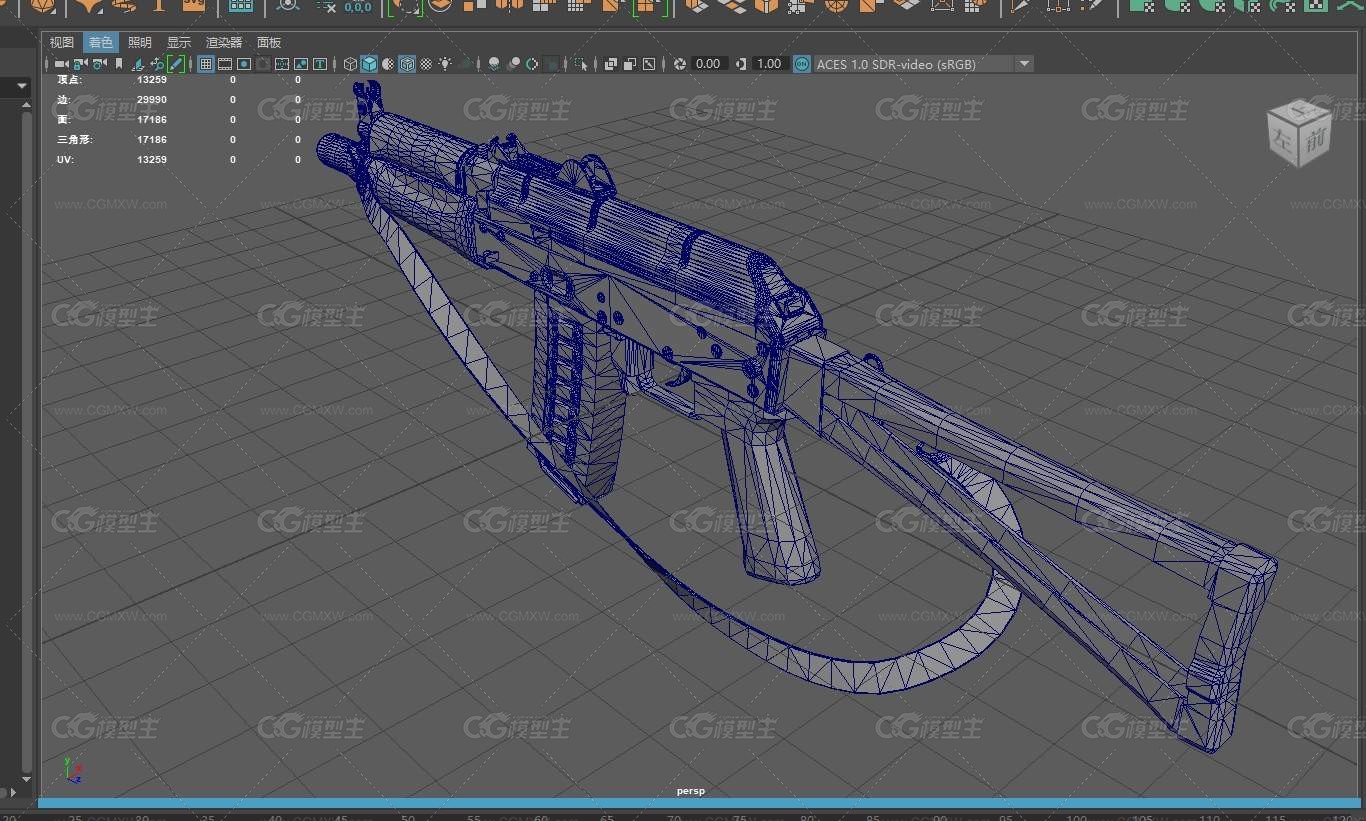Image resolution: width=1366 pixels, height=821 pixels.
Task: Toggle the Gate Mask icon
Action: tap(263, 64)
